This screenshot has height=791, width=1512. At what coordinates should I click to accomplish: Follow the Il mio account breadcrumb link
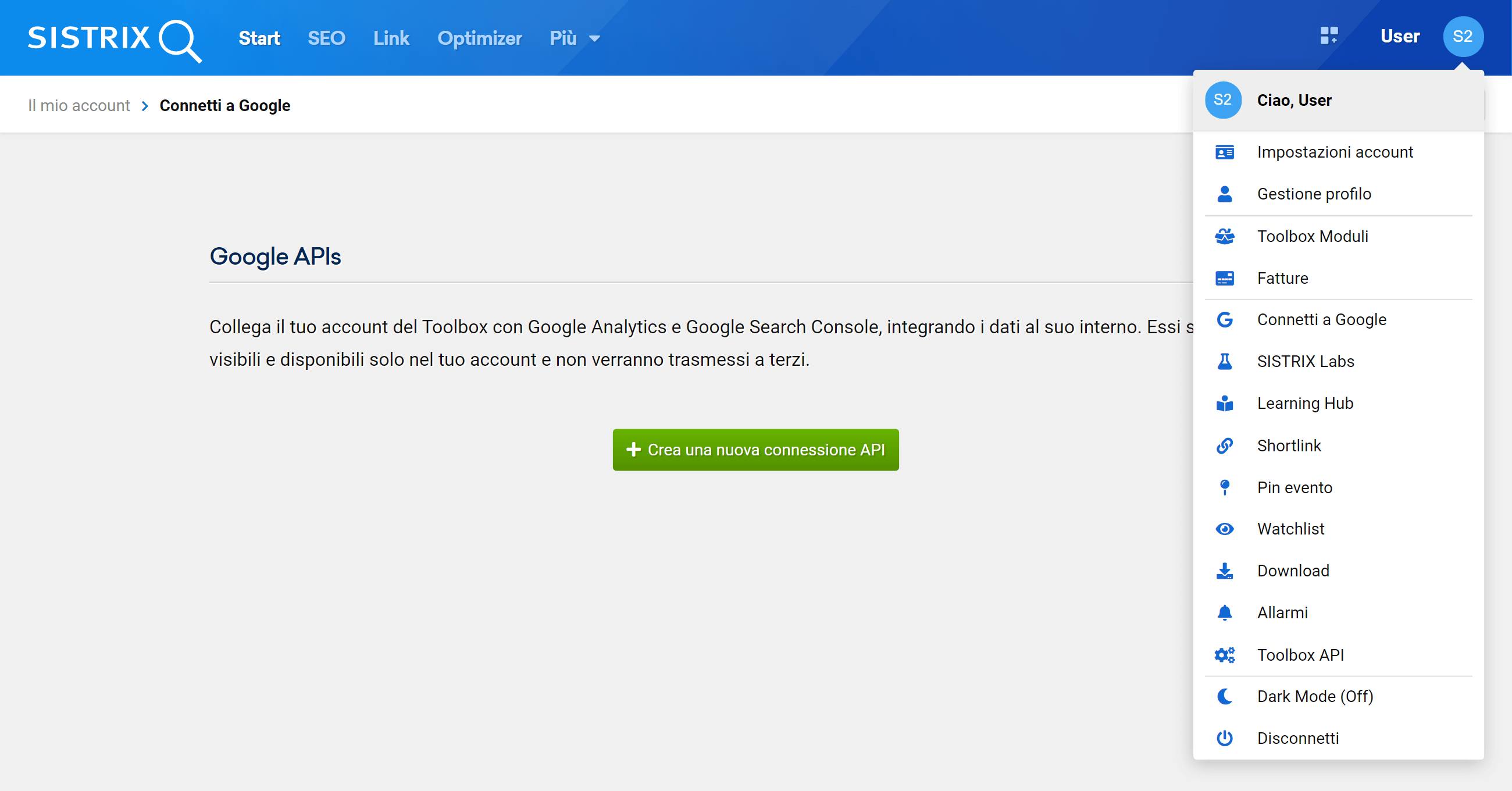(x=79, y=106)
